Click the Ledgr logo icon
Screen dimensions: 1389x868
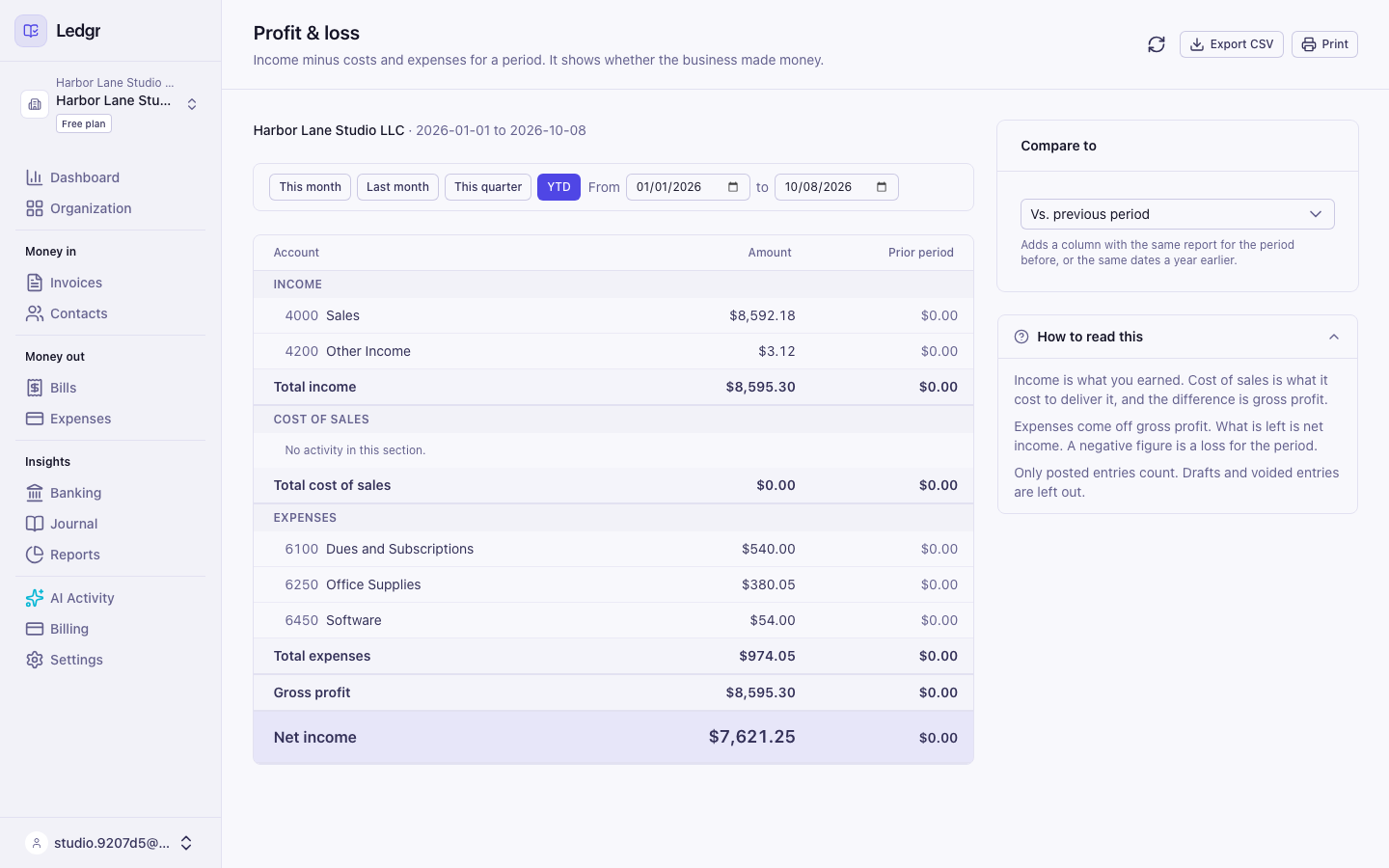(31, 31)
